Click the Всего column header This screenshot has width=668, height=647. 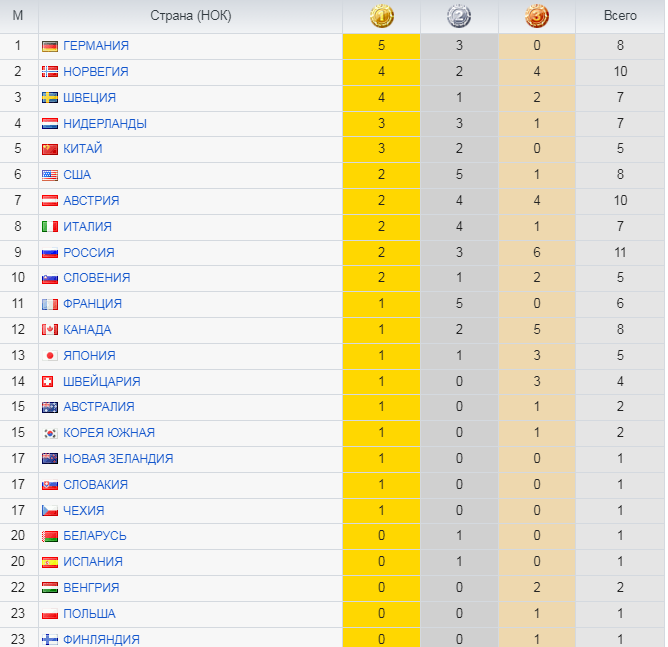point(620,17)
